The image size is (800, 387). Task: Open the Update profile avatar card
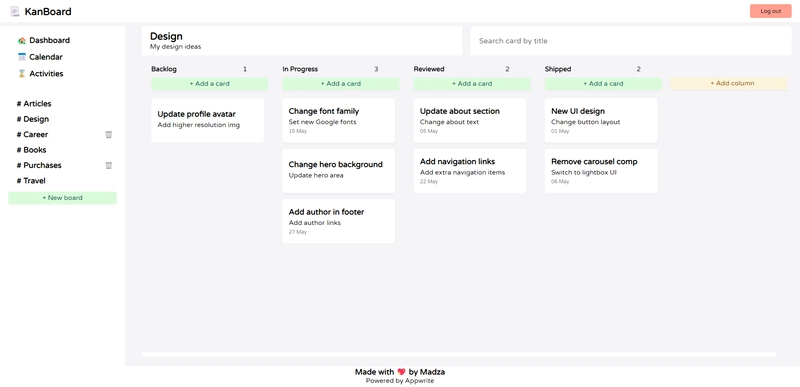(x=208, y=120)
